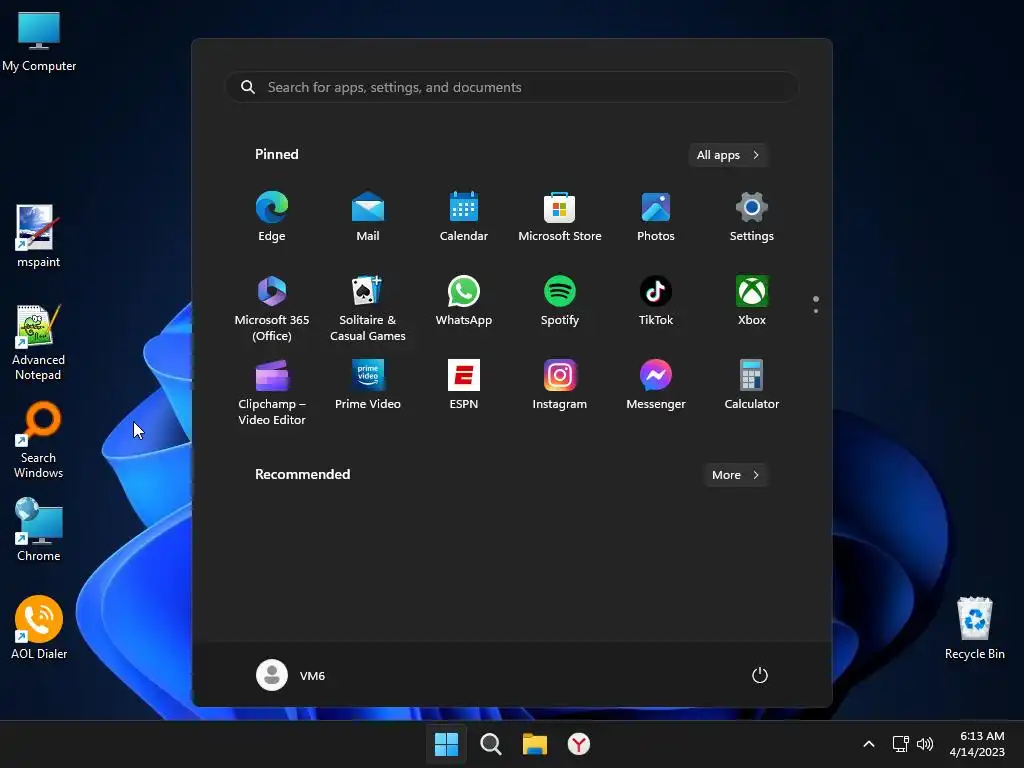Open WhatsApp

pos(464,301)
